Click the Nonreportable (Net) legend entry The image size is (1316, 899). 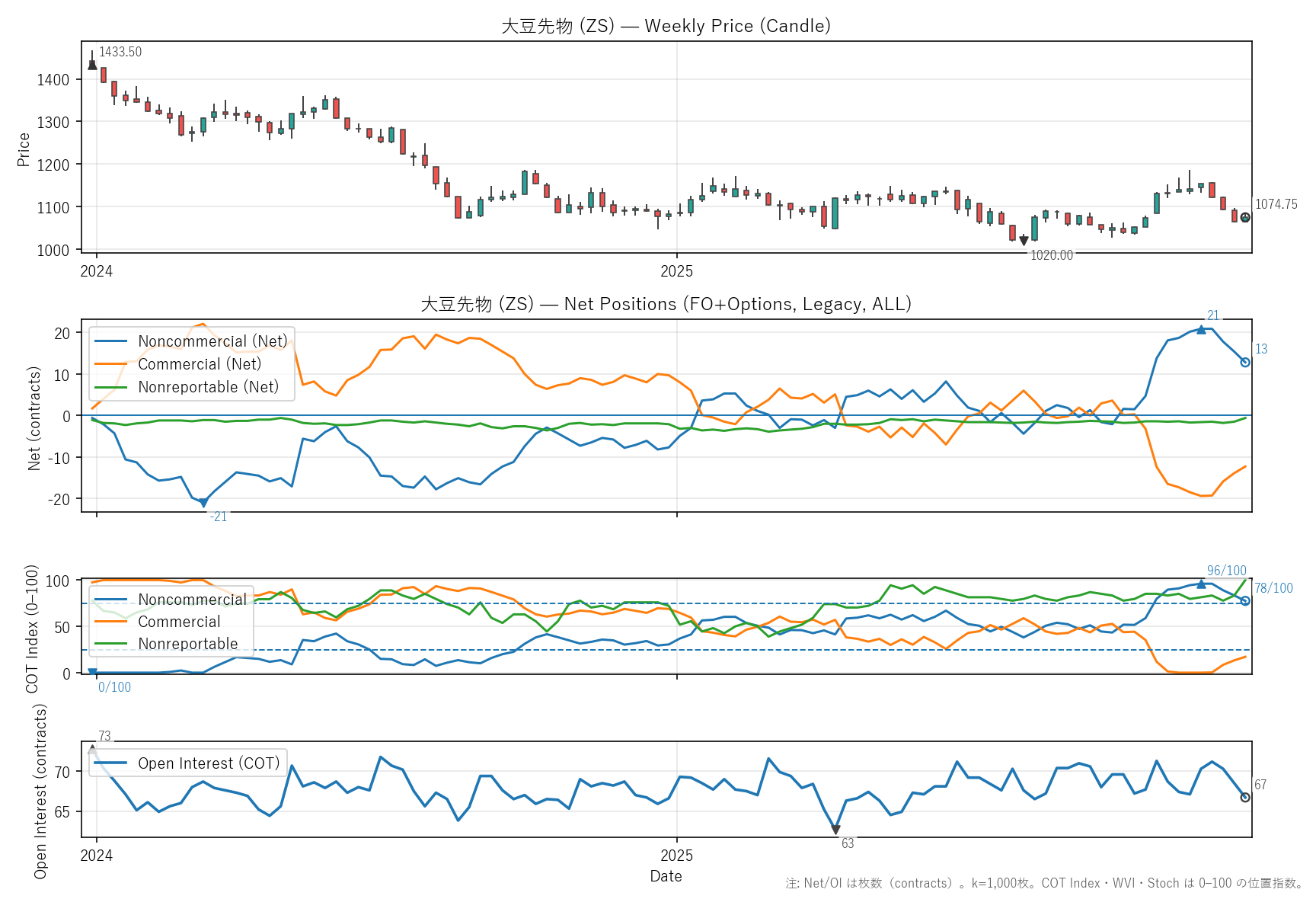(x=208, y=387)
